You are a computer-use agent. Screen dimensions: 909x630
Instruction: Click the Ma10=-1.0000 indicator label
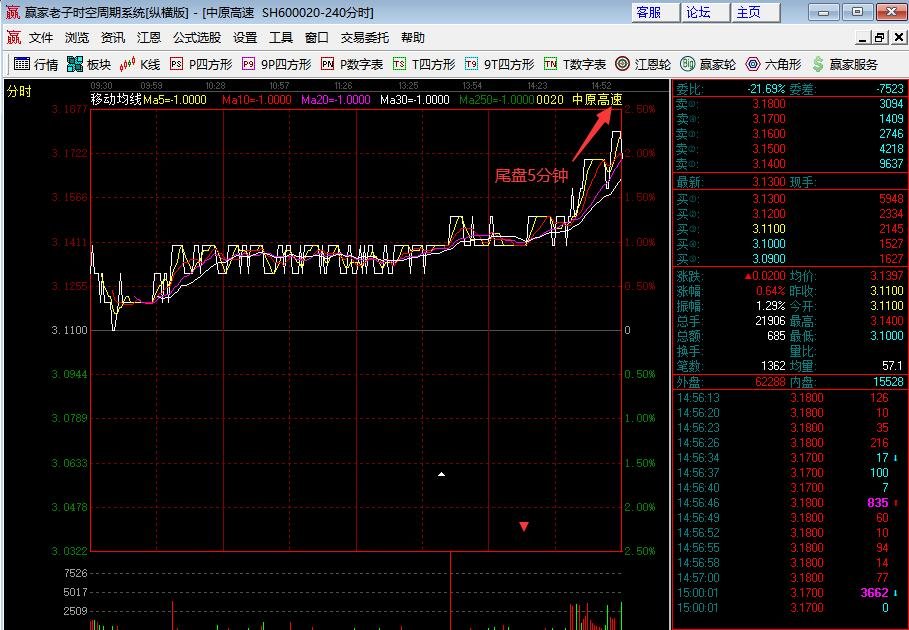tap(256, 100)
